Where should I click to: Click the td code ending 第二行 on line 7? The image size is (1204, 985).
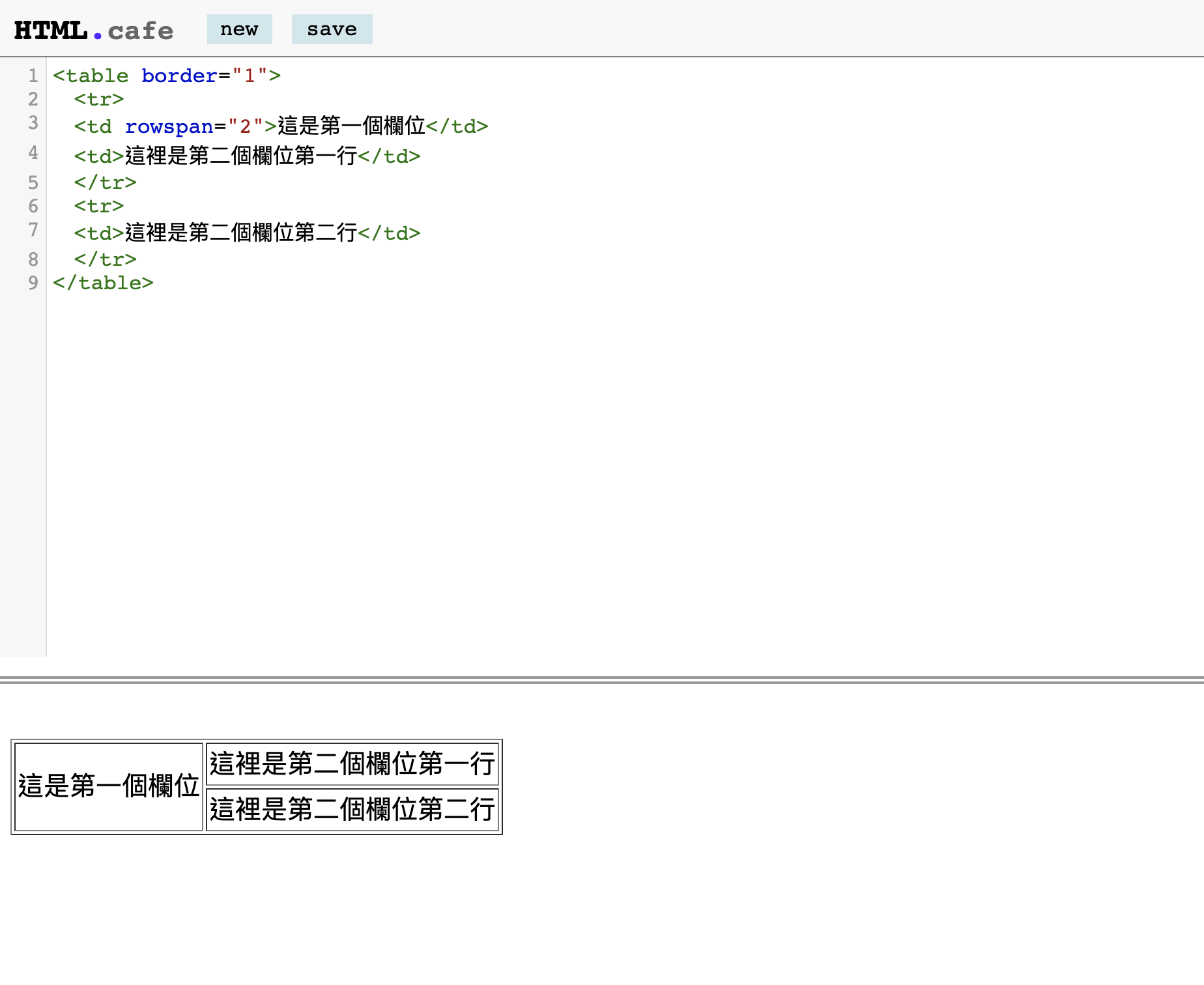247,233
